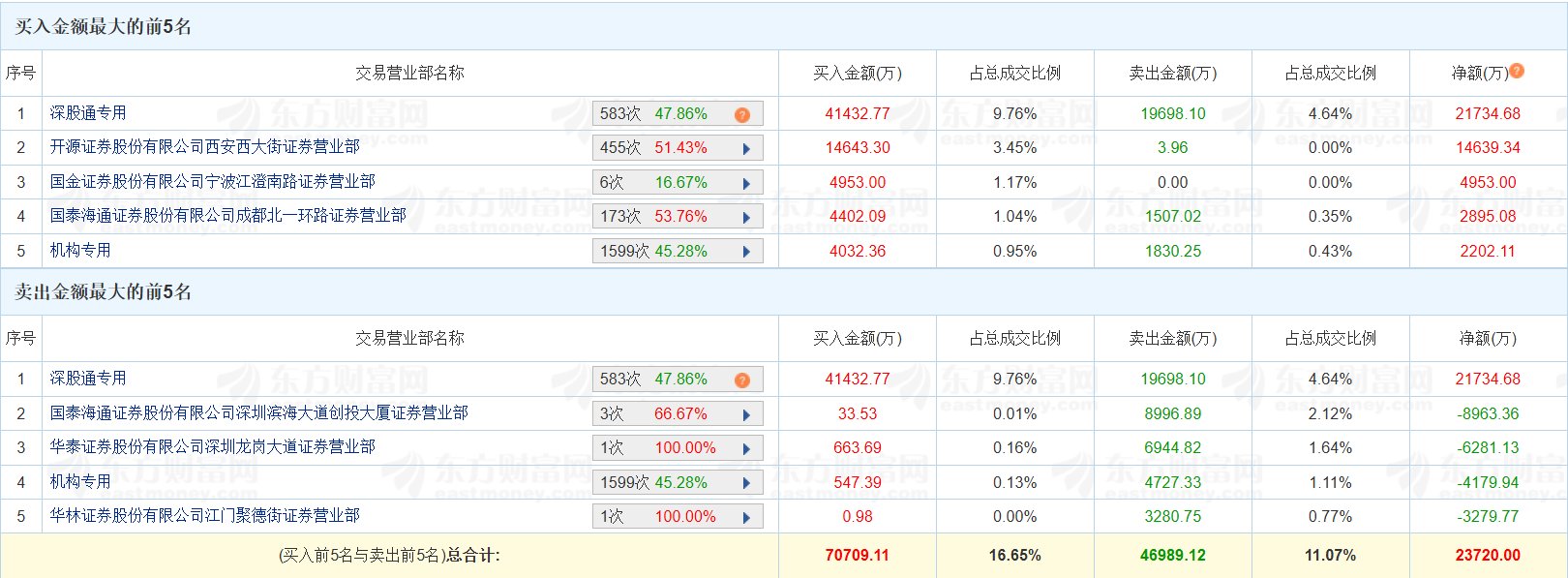Click the blue arrow icon in the 华林证券江门聚德街 row

[x=746, y=518]
